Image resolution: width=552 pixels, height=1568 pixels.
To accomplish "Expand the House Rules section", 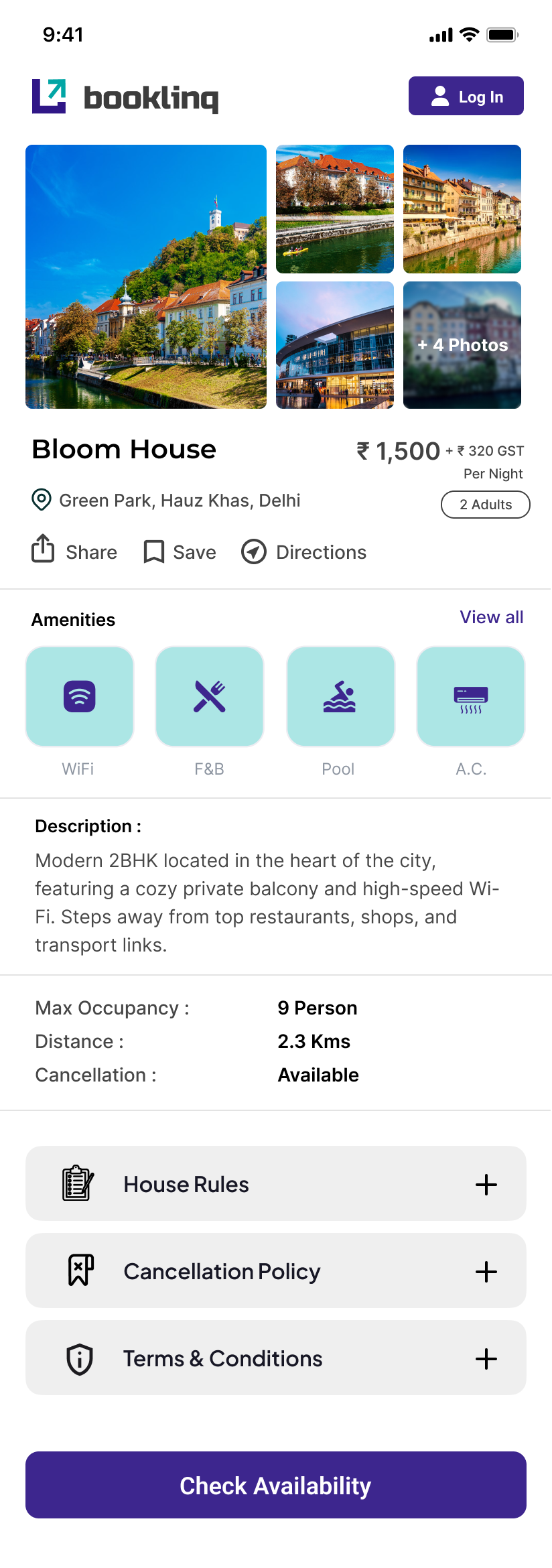I will click(x=486, y=1184).
